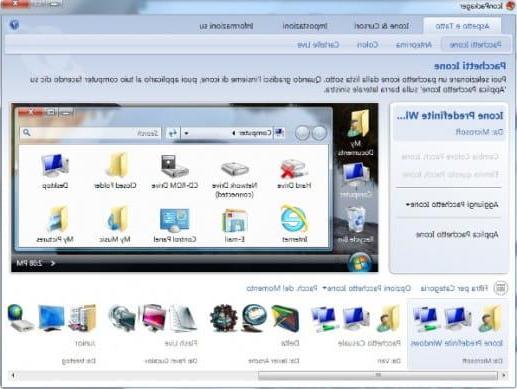Choose the Icone Predefinite Windows package
Viewport: 517px width, 389px height.
click(457, 334)
